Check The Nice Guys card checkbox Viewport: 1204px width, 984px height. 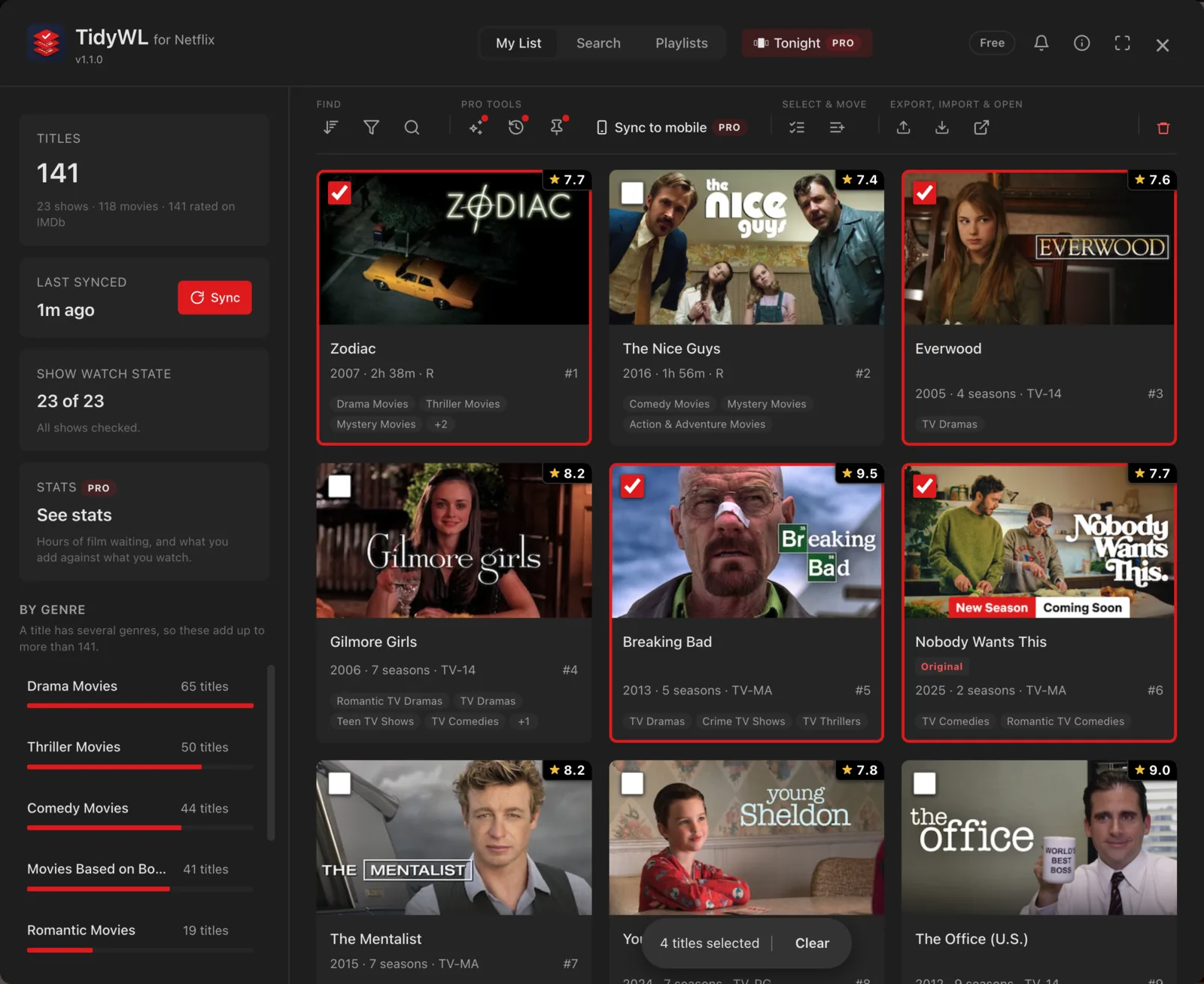[x=632, y=193]
